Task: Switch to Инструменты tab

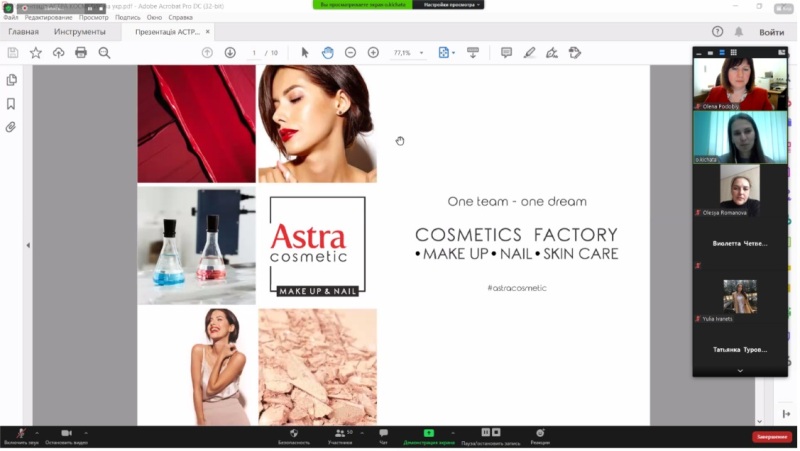Action: [80, 32]
